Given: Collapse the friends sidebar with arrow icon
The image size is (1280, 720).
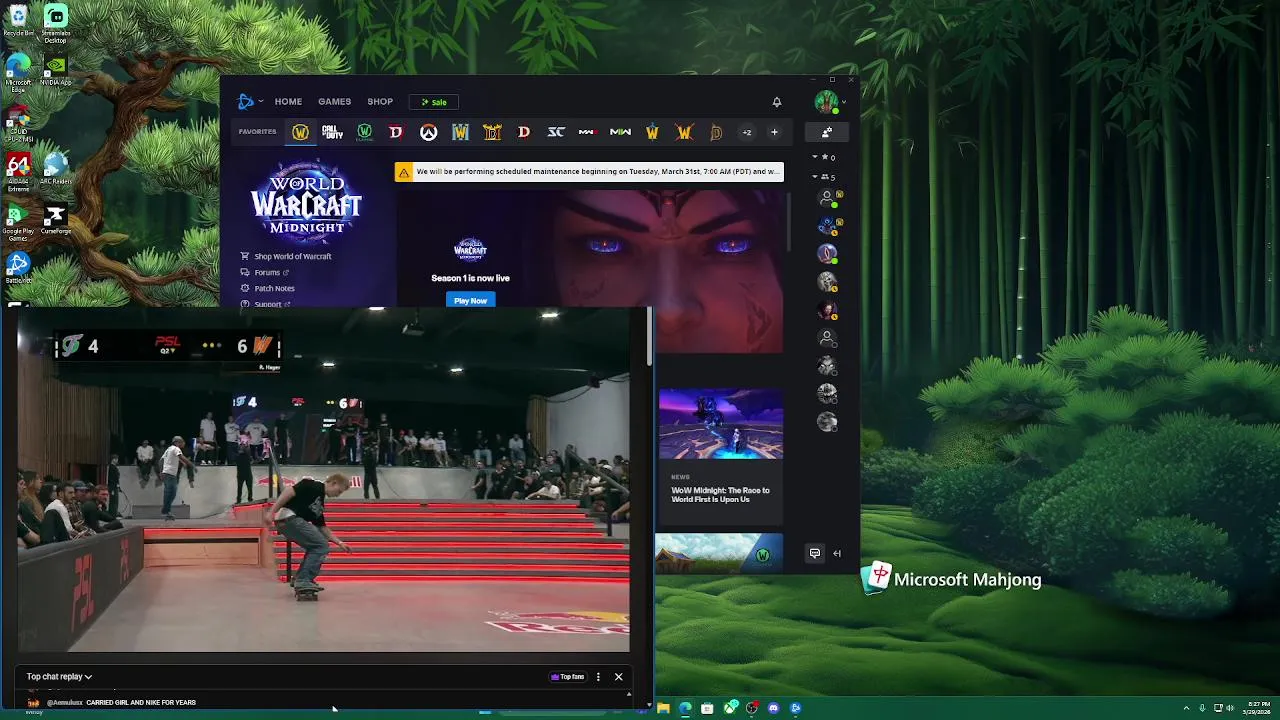Looking at the screenshot, I should (837, 553).
